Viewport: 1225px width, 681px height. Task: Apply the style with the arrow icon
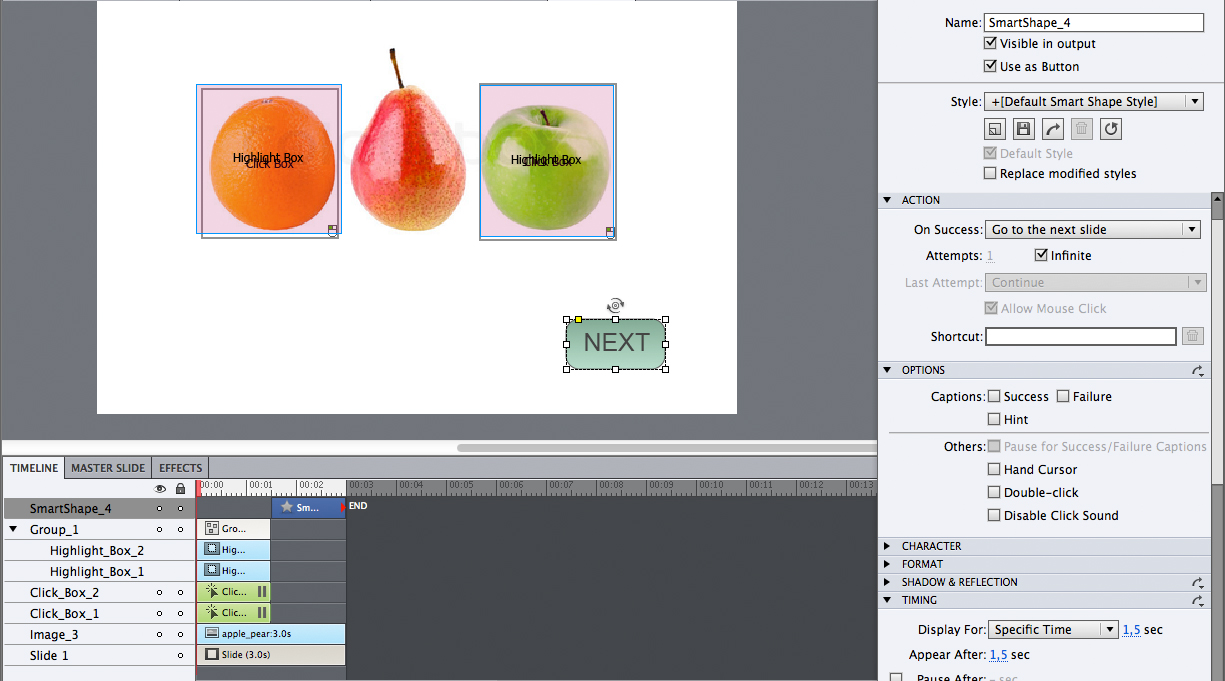pos(1052,128)
